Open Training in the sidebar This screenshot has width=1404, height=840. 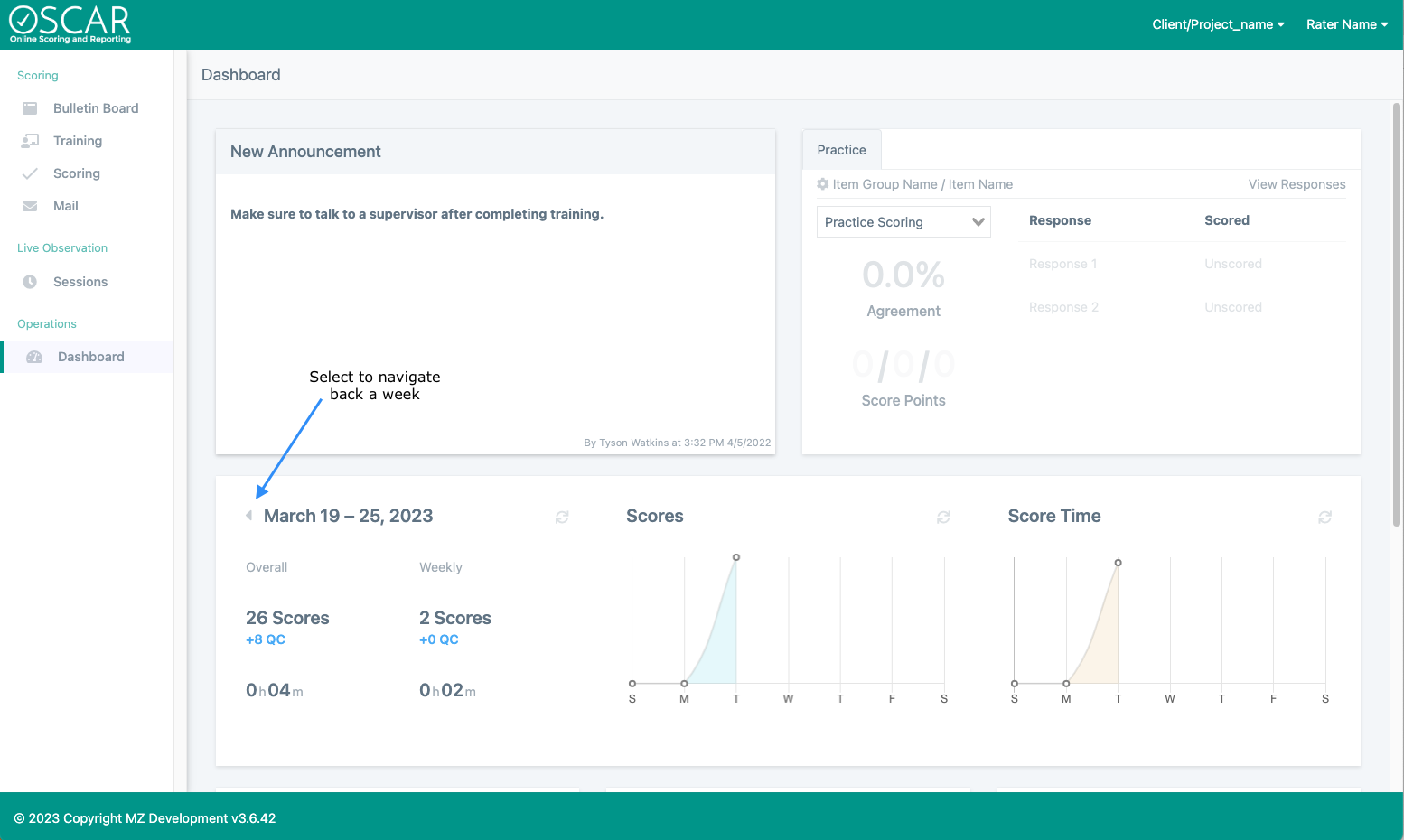coord(78,141)
